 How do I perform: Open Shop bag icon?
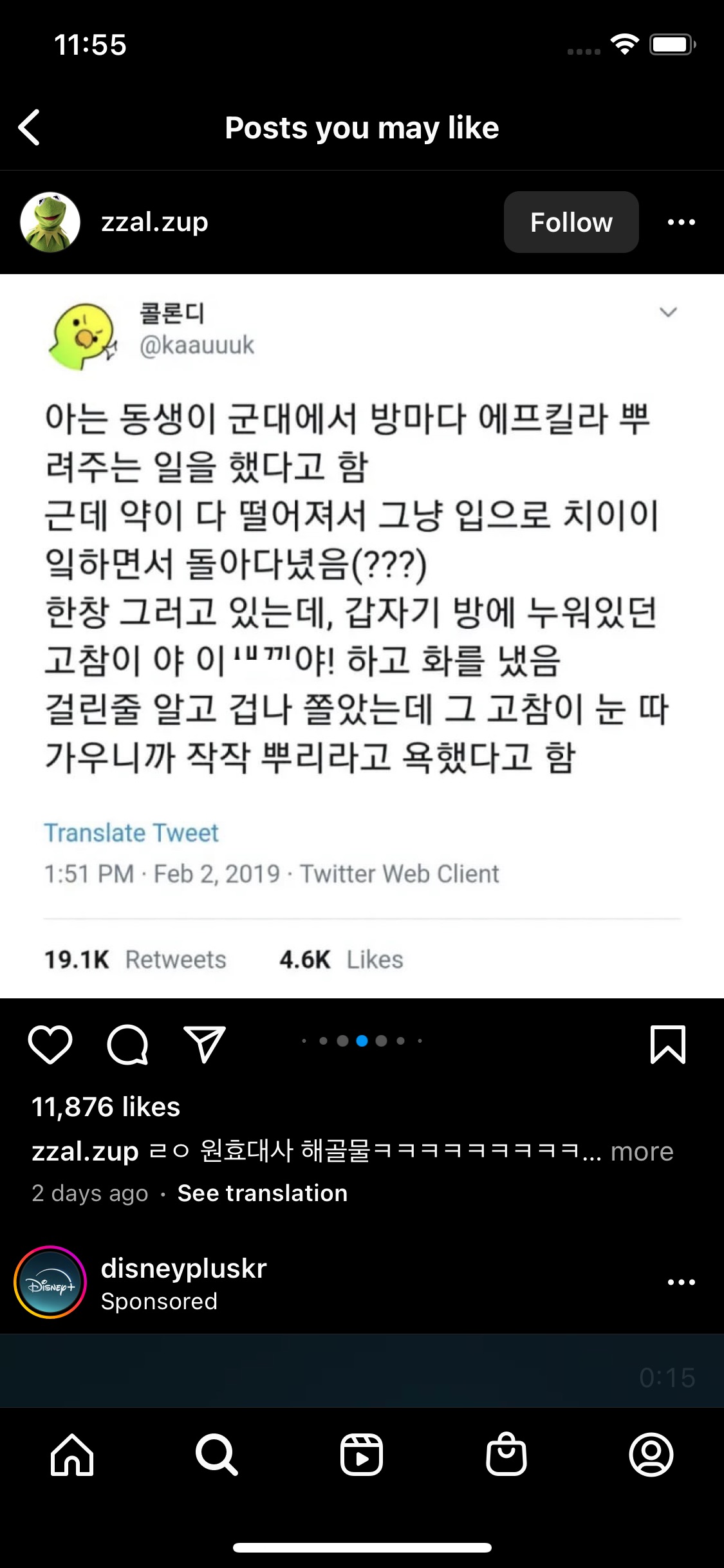tap(506, 1455)
